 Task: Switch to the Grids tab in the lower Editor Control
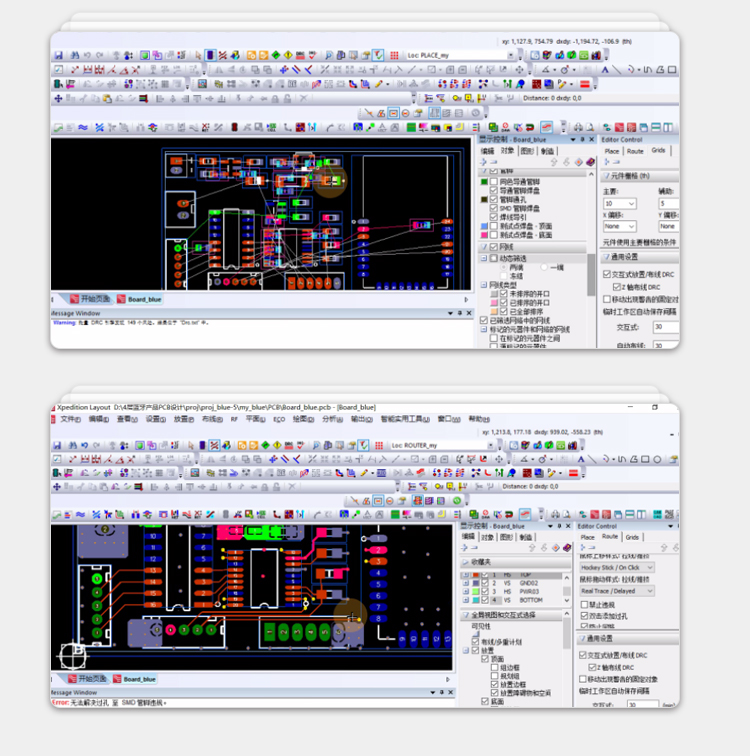[x=632, y=537]
